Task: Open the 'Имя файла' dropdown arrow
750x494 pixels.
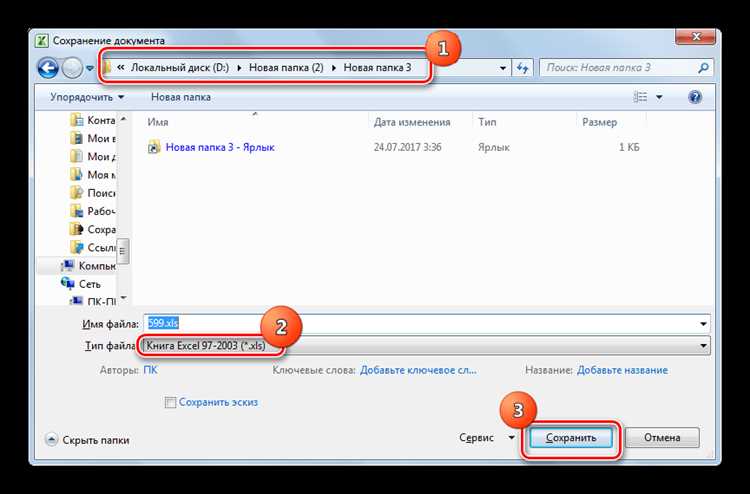Action: click(x=703, y=324)
